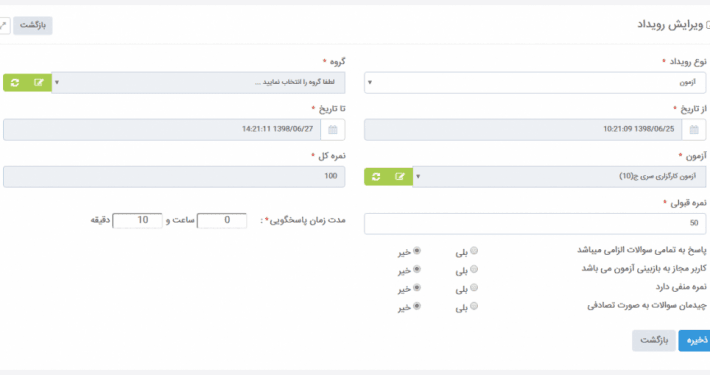The image size is (710, 375).
Task: Click the blue ذخیره save button
Action: point(695,341)
